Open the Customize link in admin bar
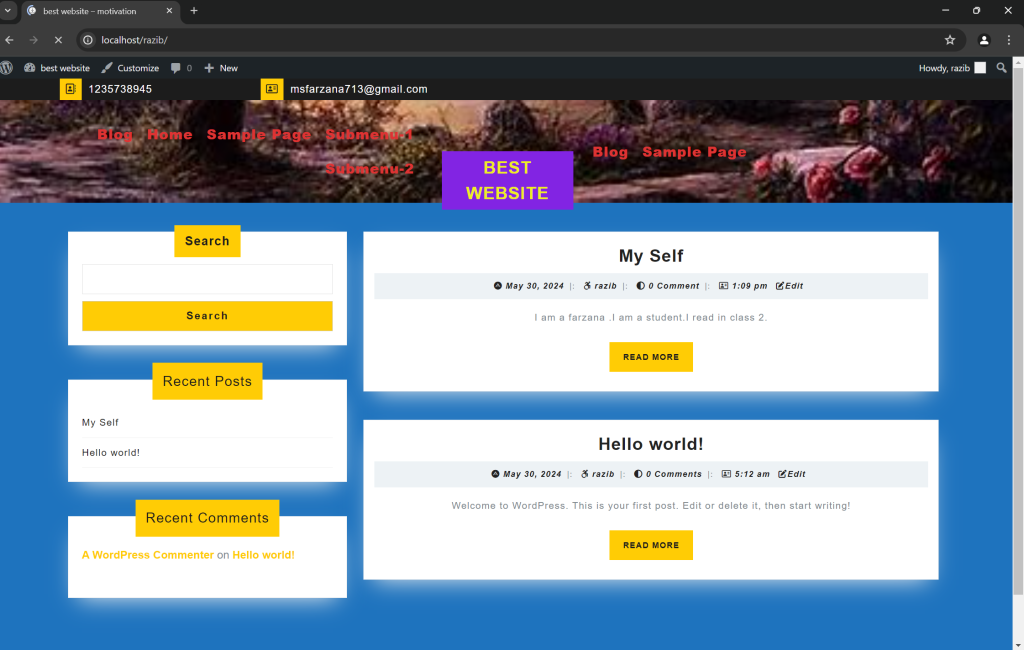Screen dimensions: 1024x650 130,68
